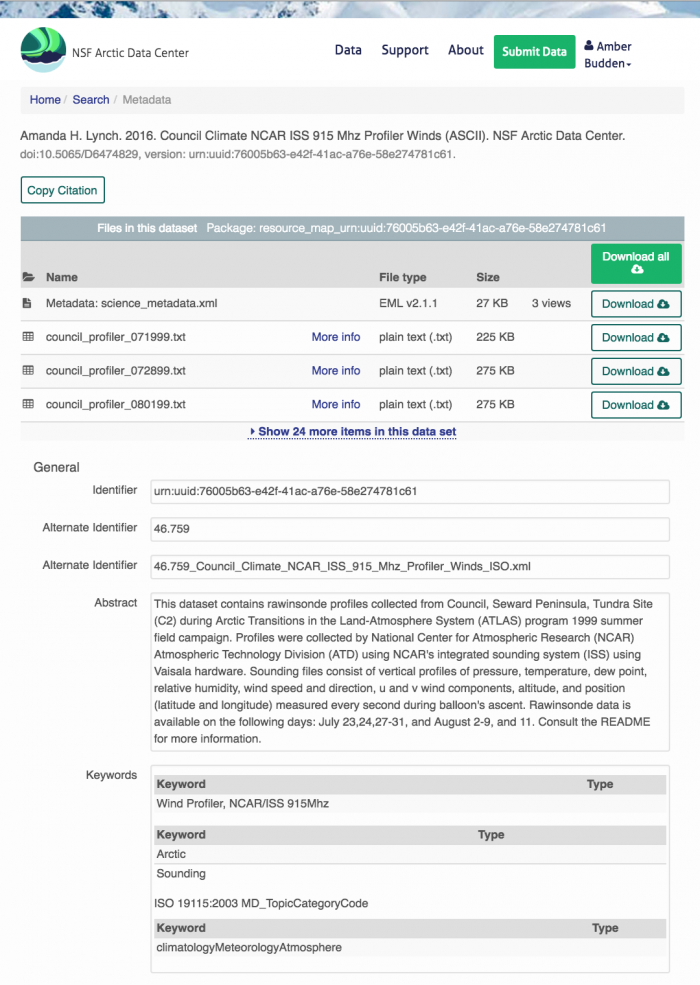Click the table icon beside council_profiler_072899.txt
This screenshot has width=700, height=985.
pos(28,370)
